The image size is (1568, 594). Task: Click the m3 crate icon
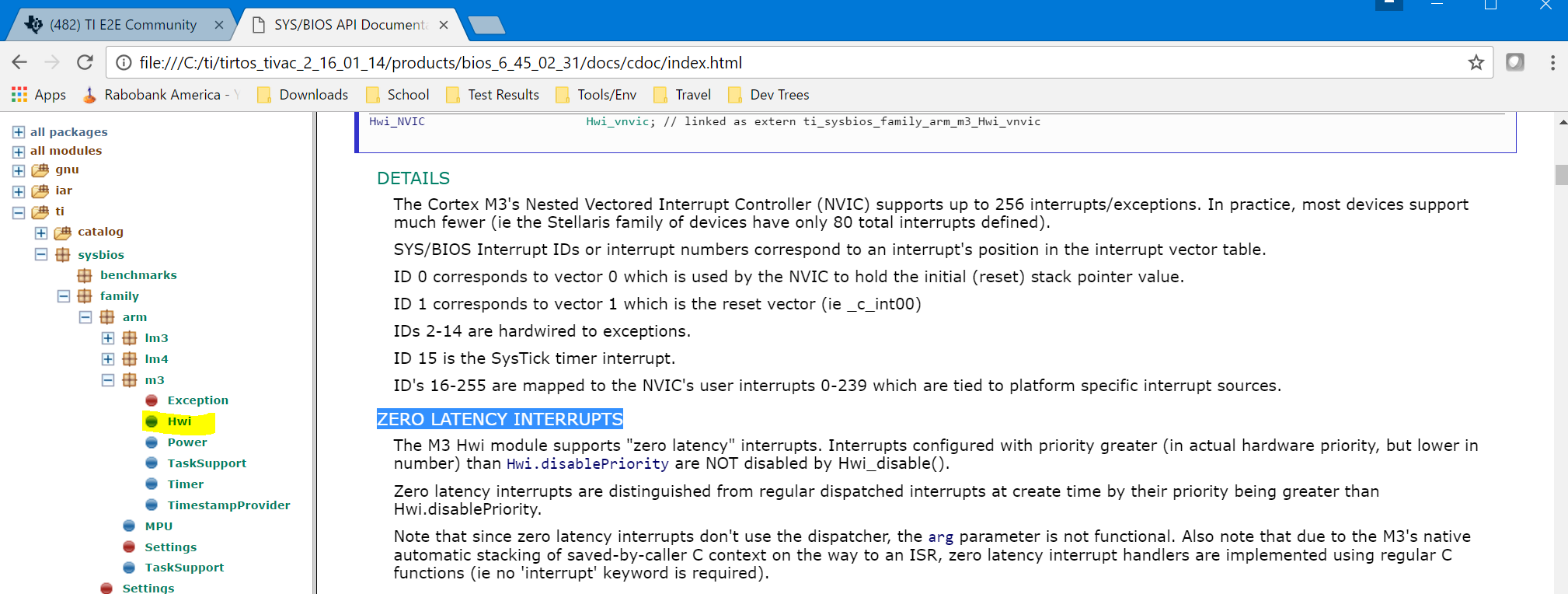130,379
